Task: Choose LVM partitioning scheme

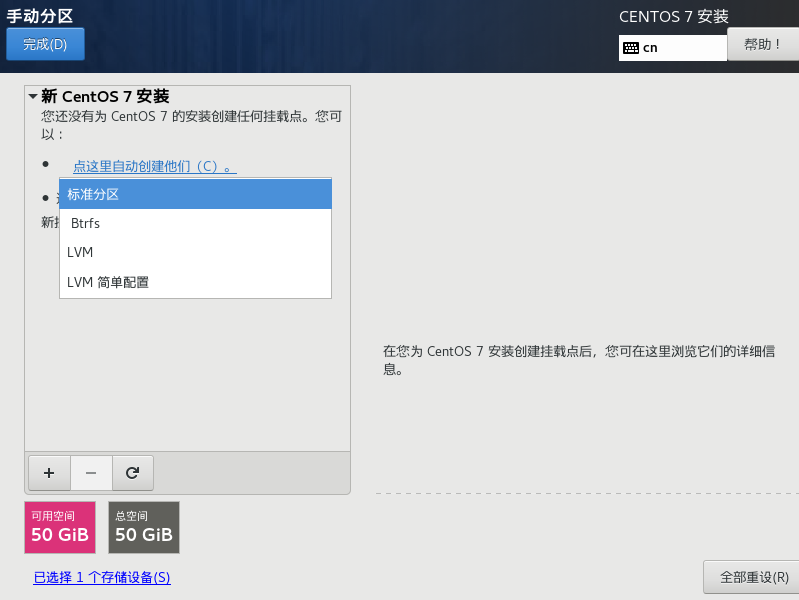Action: (195, 252)
